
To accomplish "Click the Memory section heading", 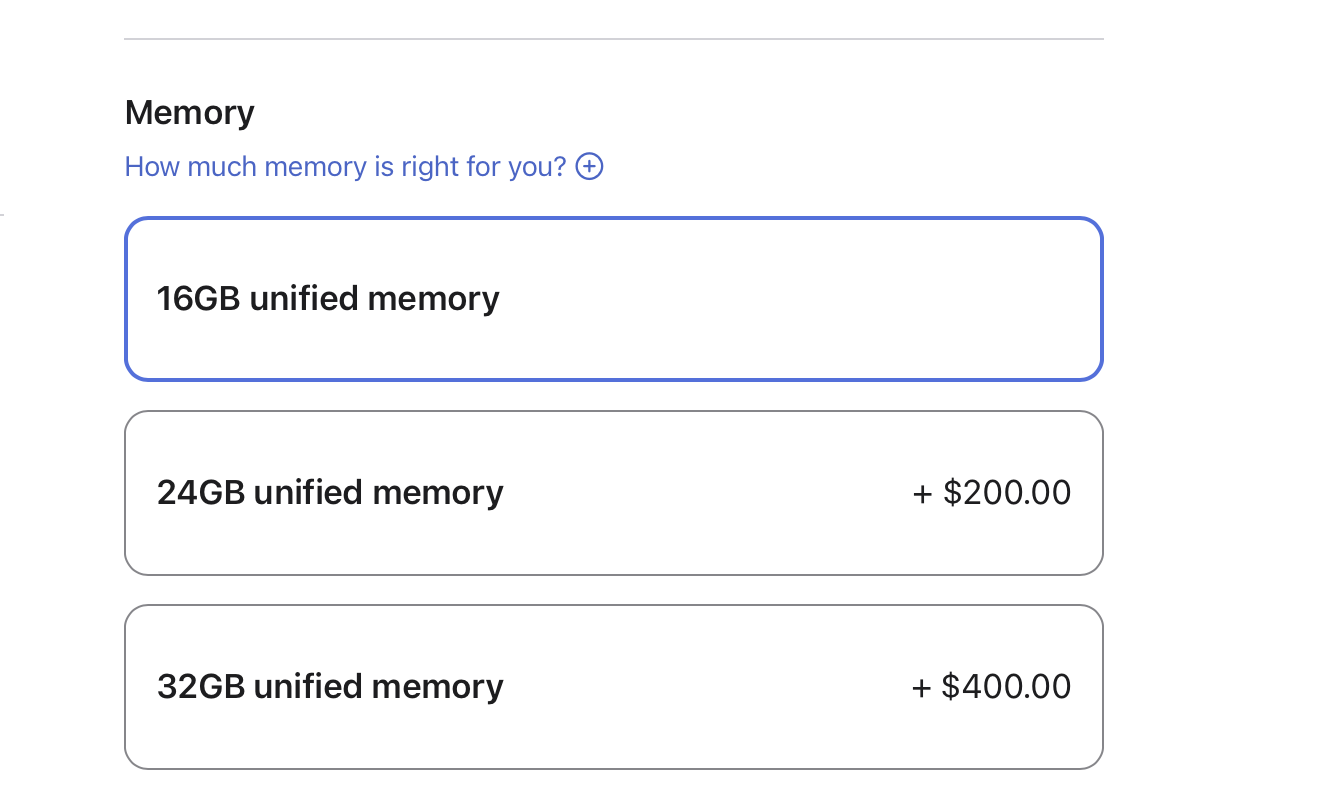I will coord(189,112).
